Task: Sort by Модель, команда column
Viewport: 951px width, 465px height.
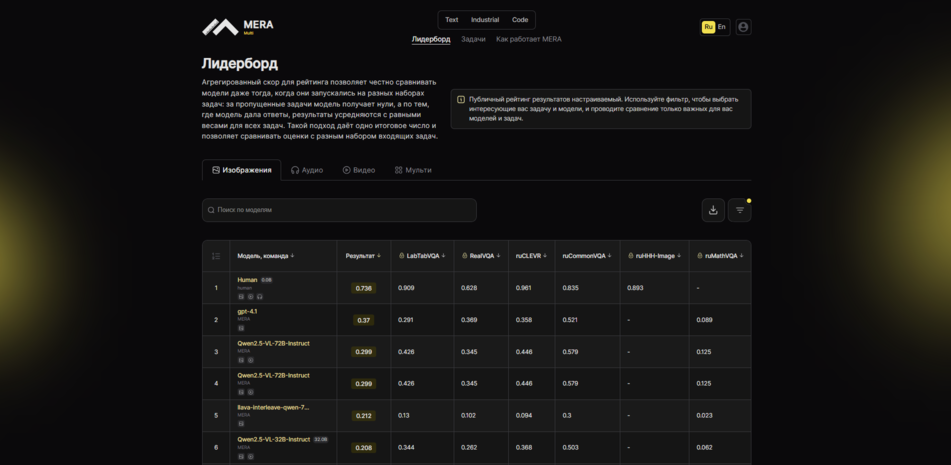Action: (x=265, y=256)
